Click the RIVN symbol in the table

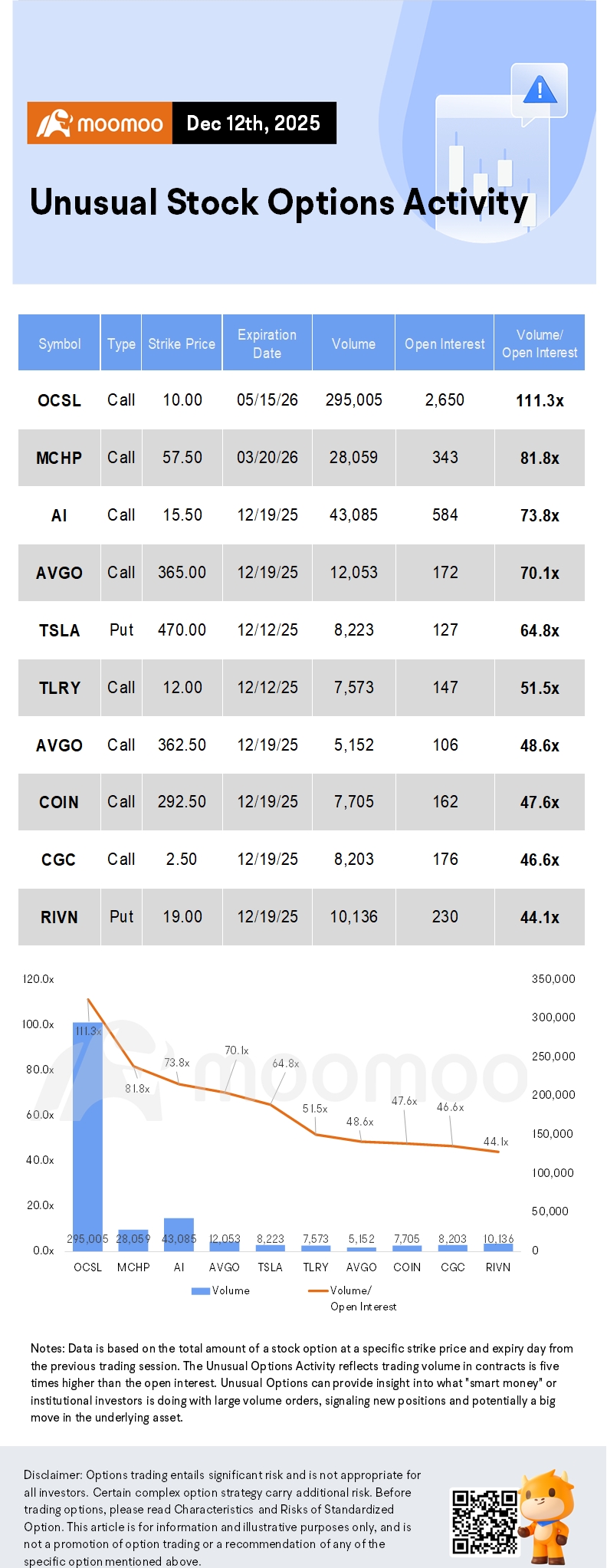point(59,917)
